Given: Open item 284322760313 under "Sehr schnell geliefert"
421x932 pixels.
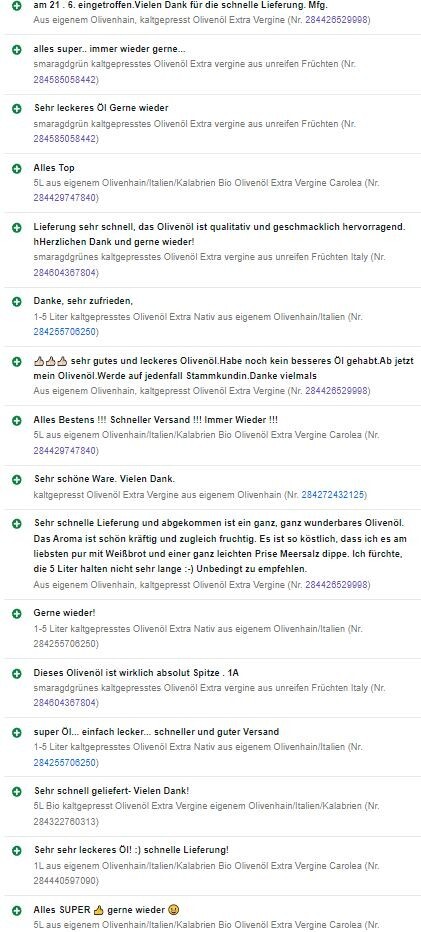Looking at the screenshot, I should pyautogui.click(x=65, y=821).
